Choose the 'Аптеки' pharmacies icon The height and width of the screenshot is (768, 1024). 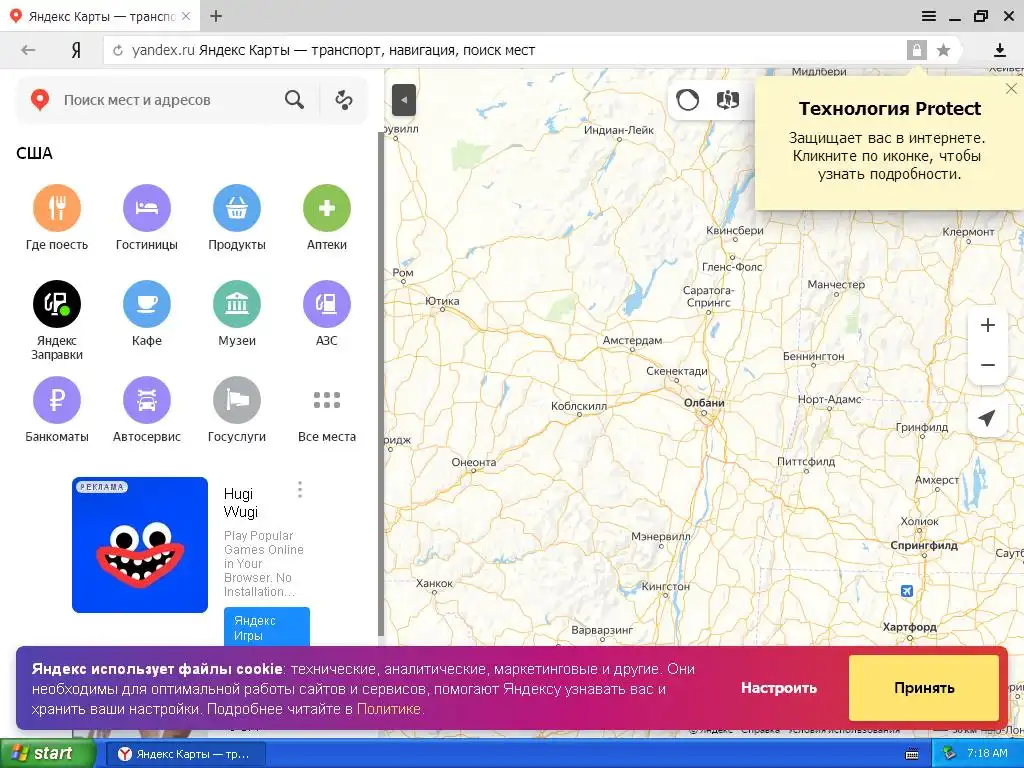point(327,208)
